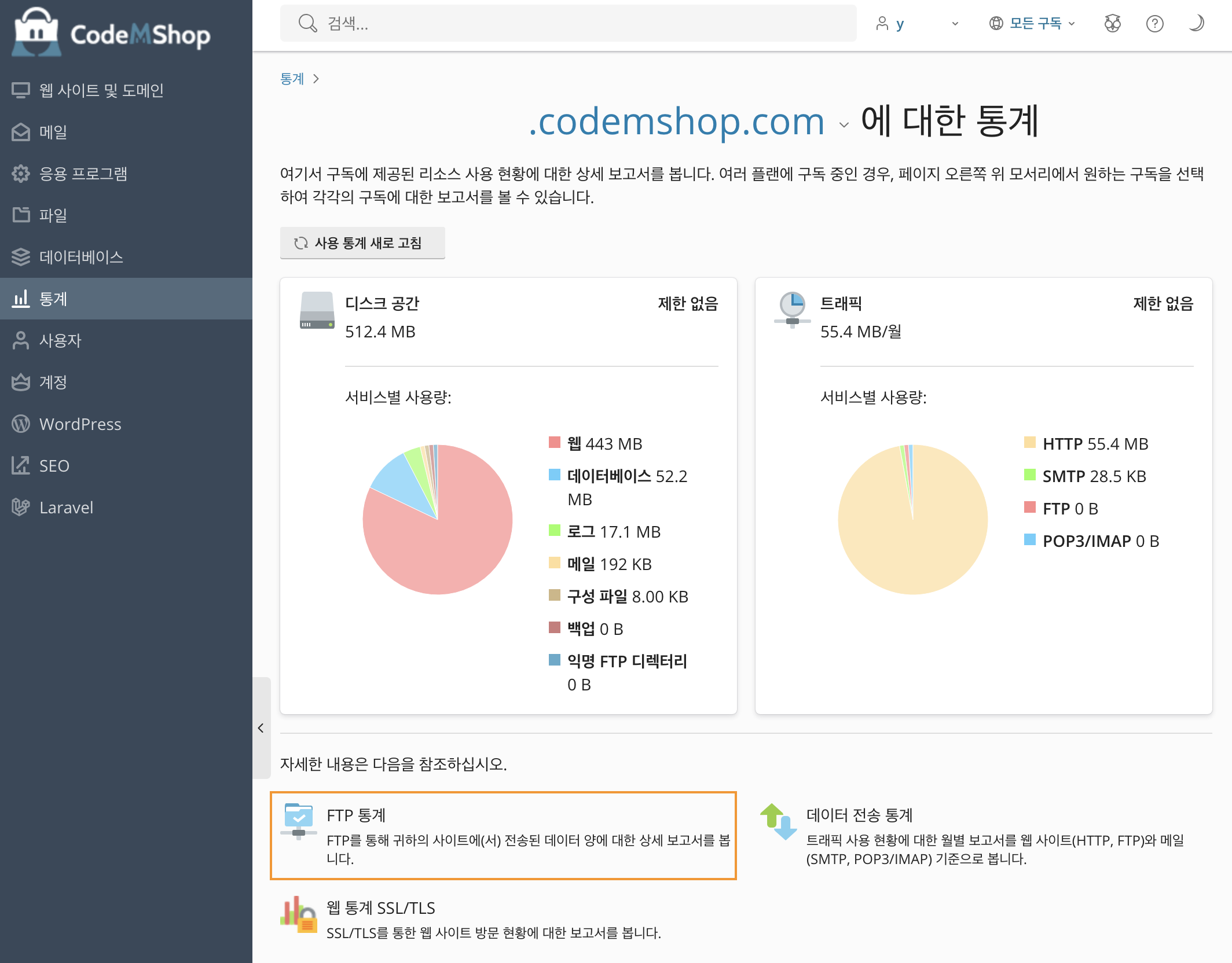Click the CodeMShop logo
Screen dimensions: 1232x963
click(x=112, y=32)
